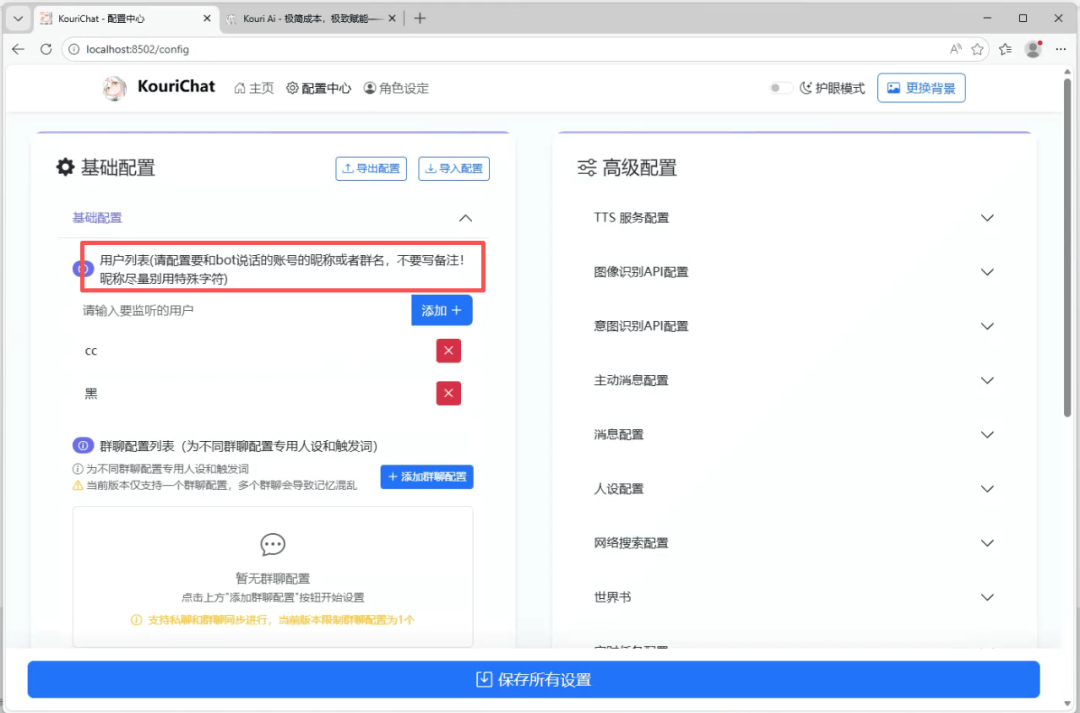Bookmark this page with star icon
1080x713 pixels.
(977, 49)
